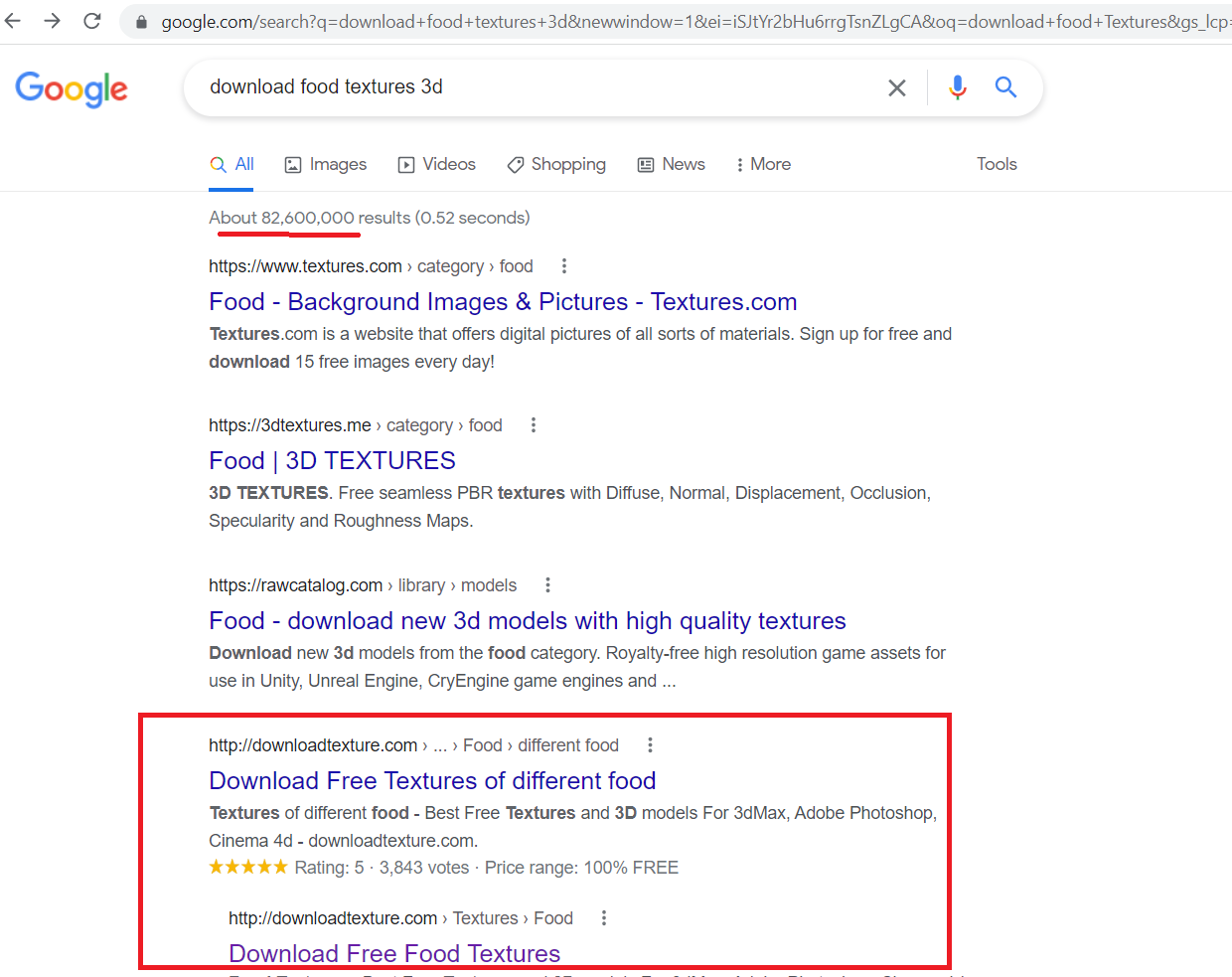Open options menu for 3dtextures.me result
This screenshot has height=977, width=1232.
click(534, 425)
